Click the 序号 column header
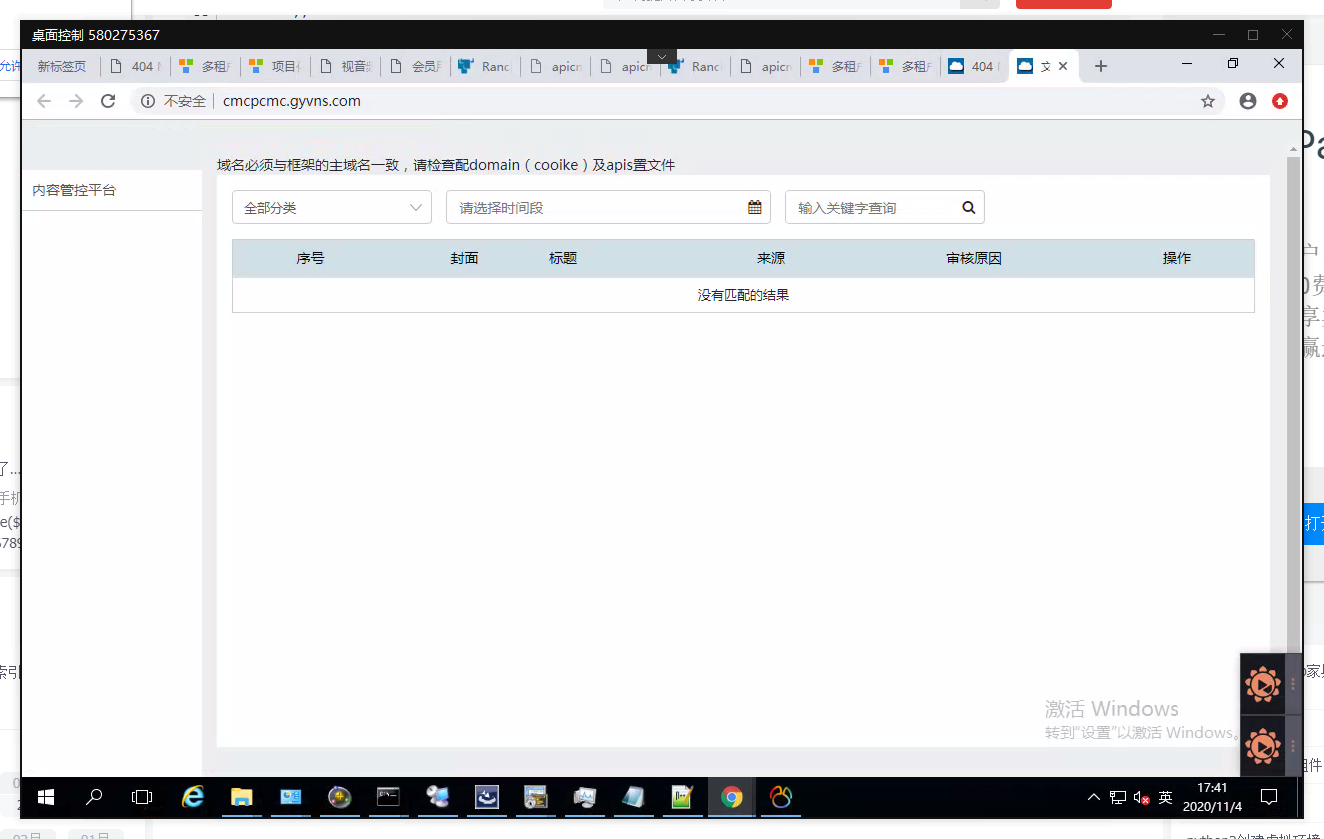1324x839 pixels. (310, 258)
